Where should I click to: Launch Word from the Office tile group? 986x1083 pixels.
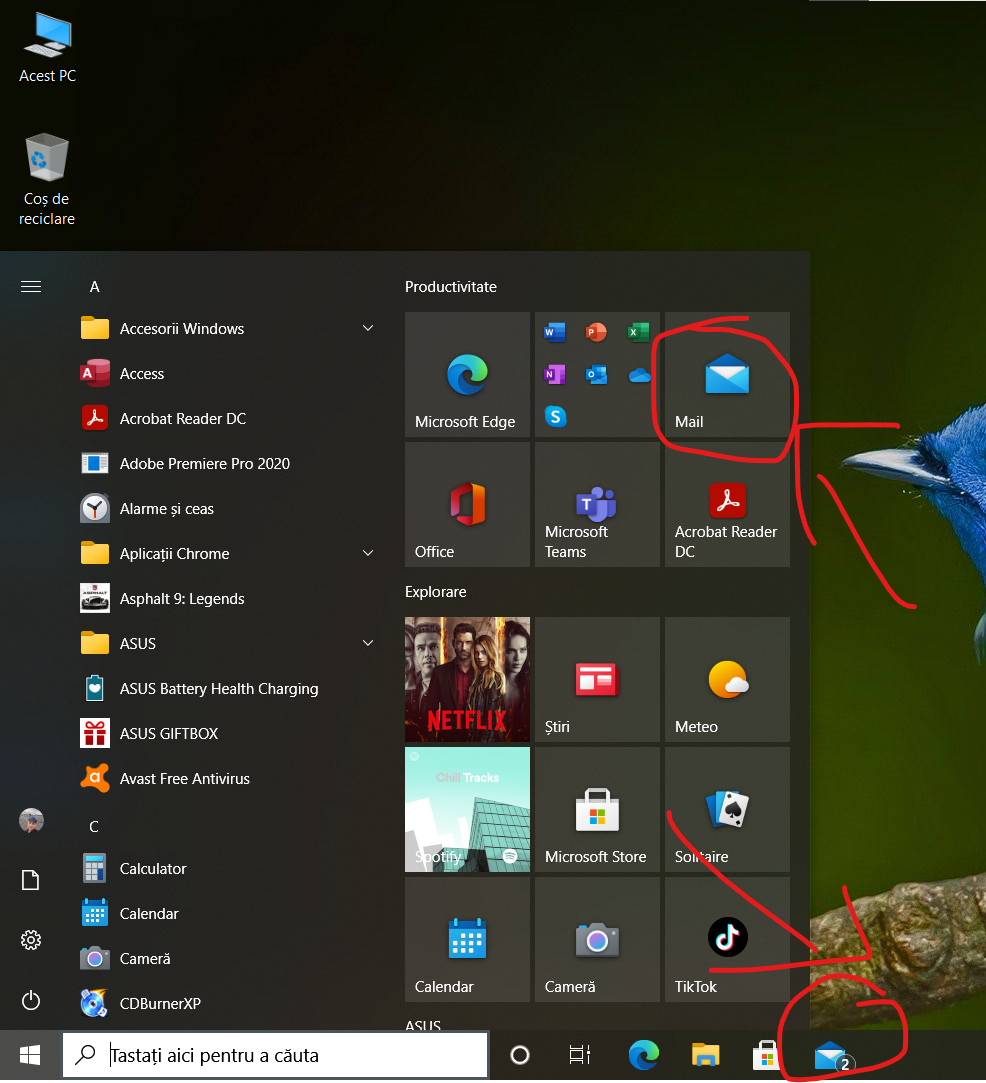click(554, 332)
